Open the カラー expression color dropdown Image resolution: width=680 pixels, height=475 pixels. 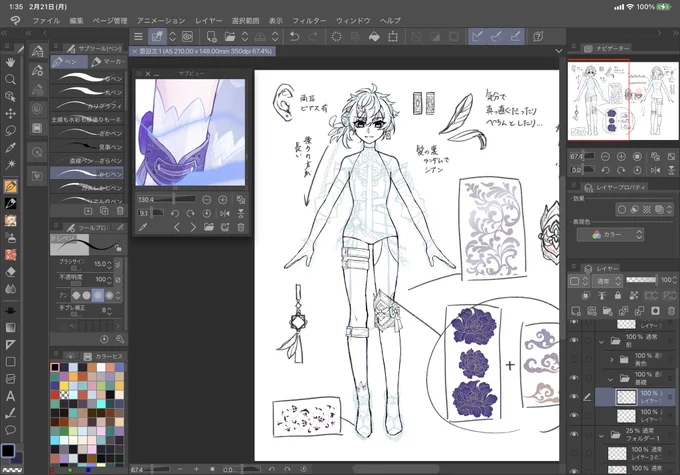point(610,235)
